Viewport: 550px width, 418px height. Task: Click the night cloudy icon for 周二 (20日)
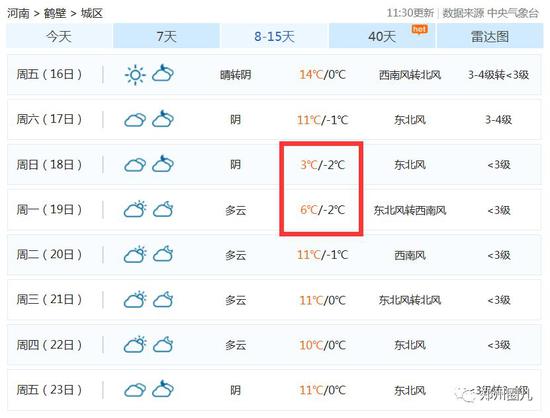163,254
